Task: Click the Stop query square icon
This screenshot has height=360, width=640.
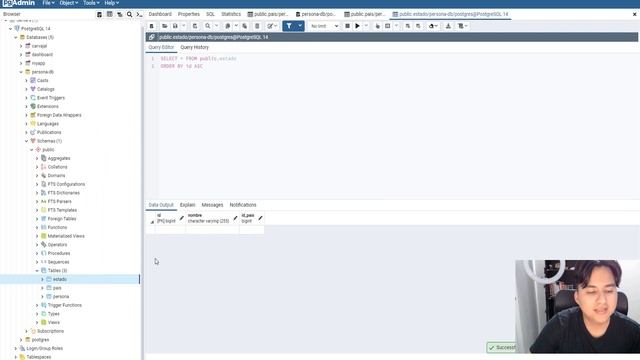Action: tap(347, 26)
